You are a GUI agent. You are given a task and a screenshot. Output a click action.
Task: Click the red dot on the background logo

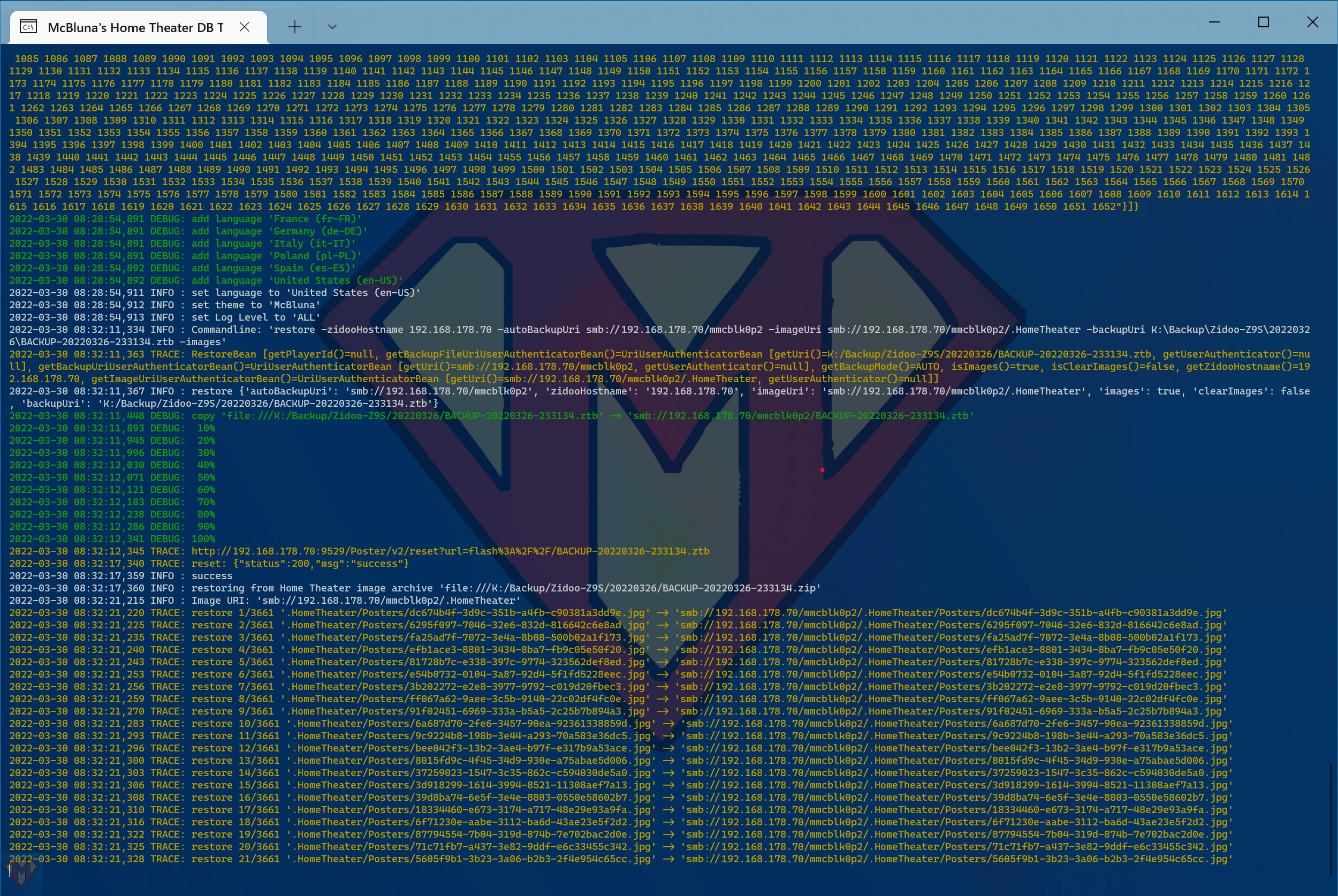[x=822, y=470]
